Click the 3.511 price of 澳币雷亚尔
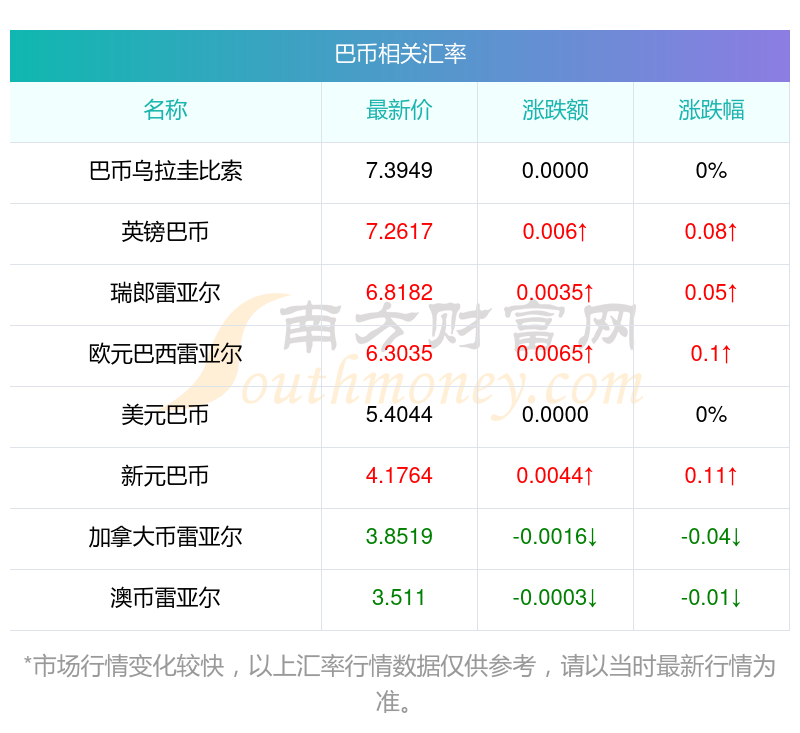This screenshot has width=800, height=733. coord(399,599)
